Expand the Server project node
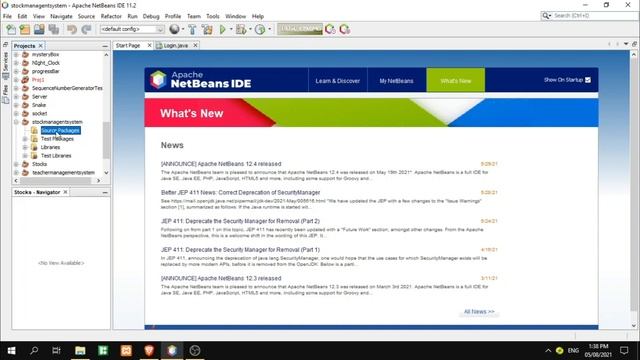Image resolution: width=640 pixels, height=360 pixels. [16, 97]
